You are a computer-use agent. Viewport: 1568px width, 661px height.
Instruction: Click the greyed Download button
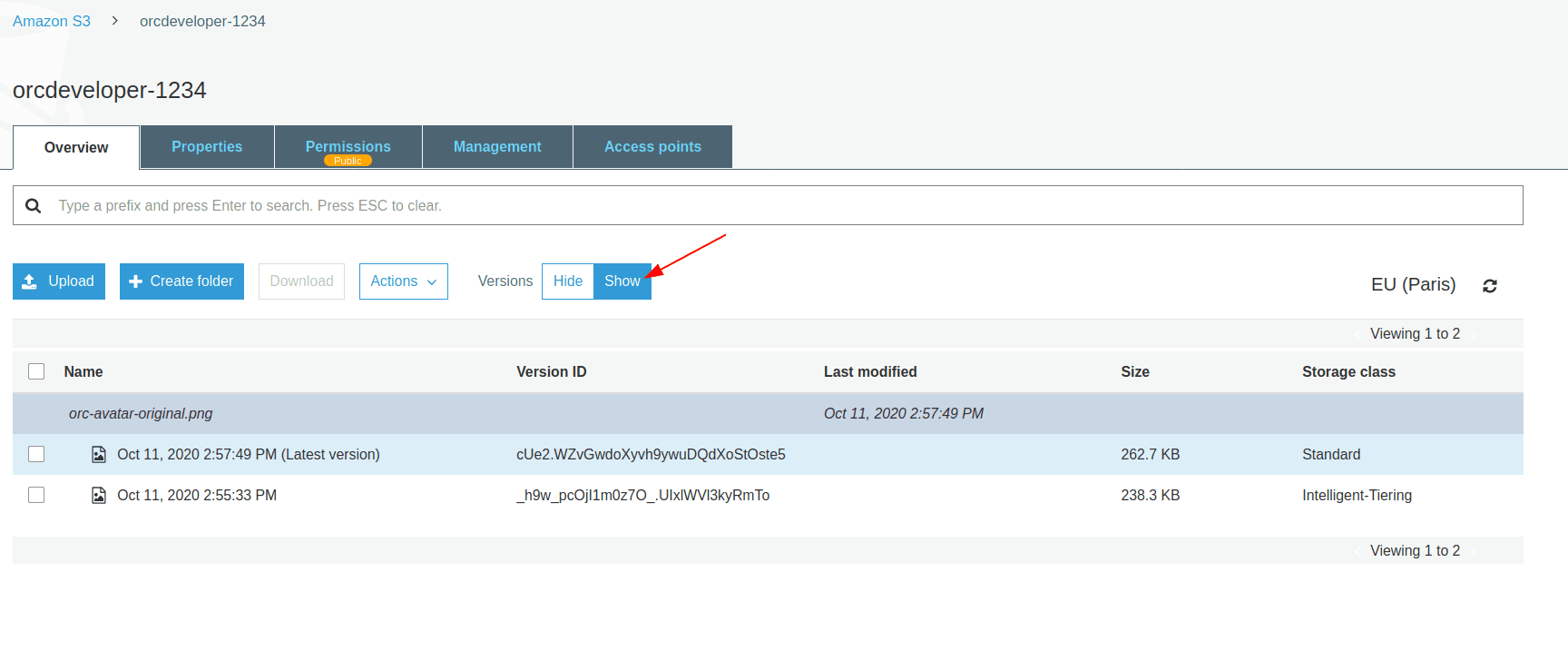tap(301, 281)
